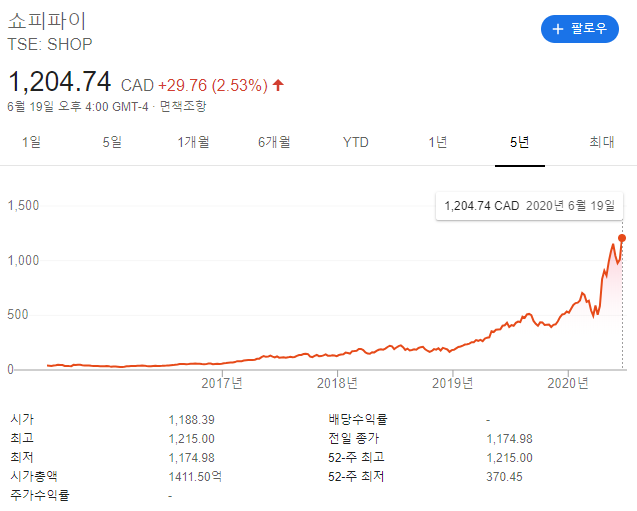Select the 1년 time range tab
The height and width of the screenshot is (511, 637).
438,142
